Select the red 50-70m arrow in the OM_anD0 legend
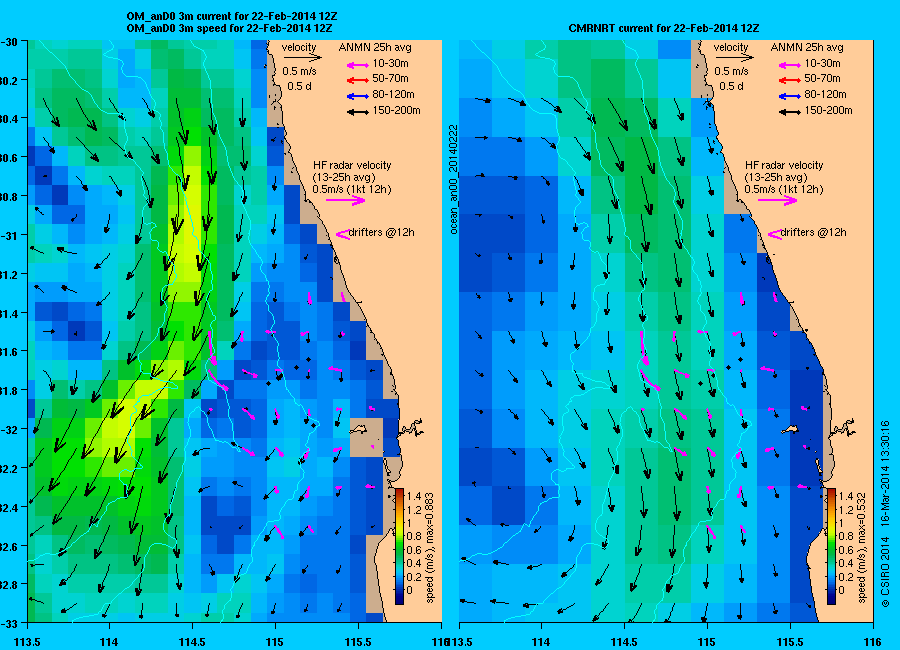The image size is (900, 650). pos(358,80)
